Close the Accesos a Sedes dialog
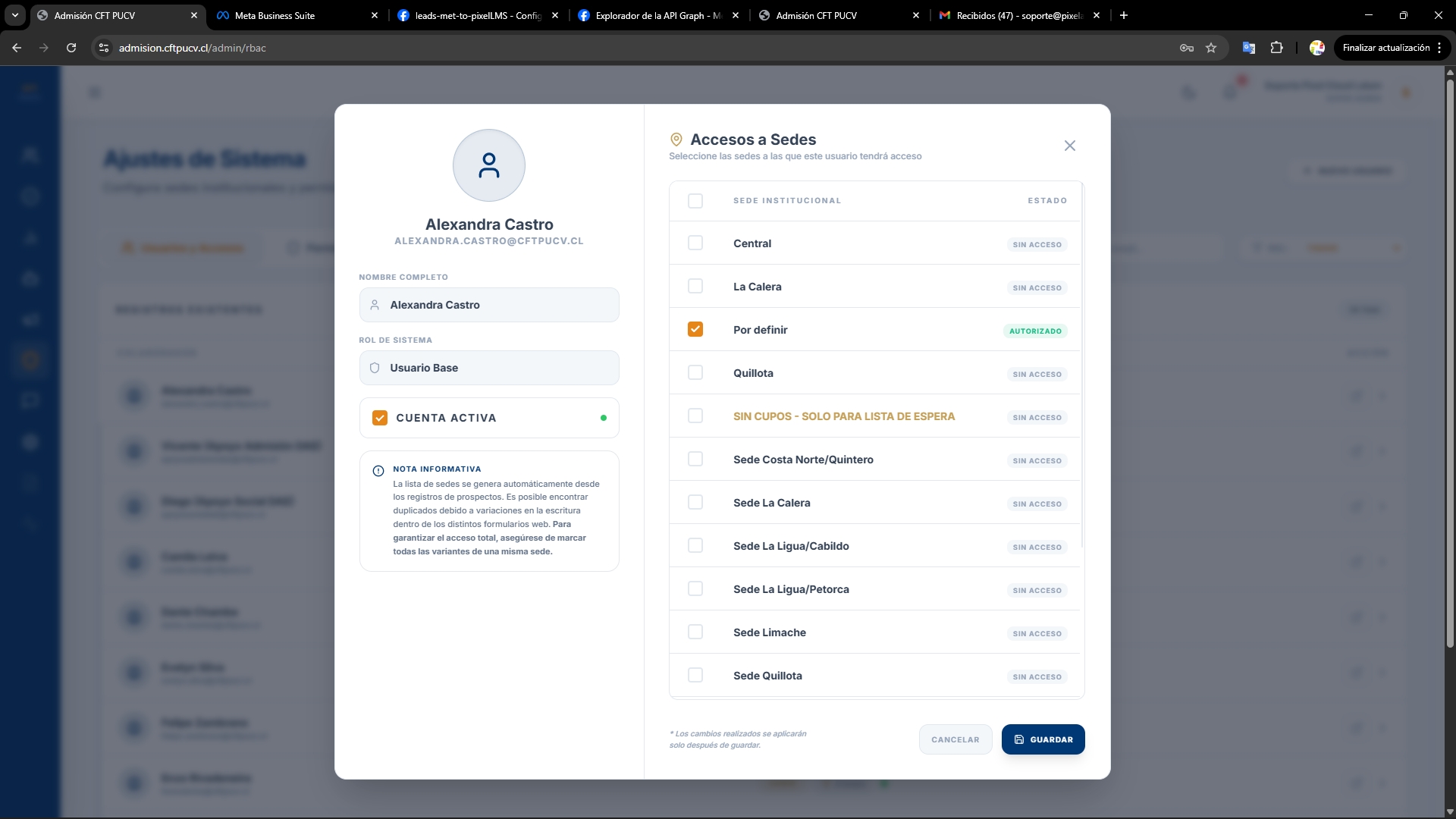 (1069, 146)
